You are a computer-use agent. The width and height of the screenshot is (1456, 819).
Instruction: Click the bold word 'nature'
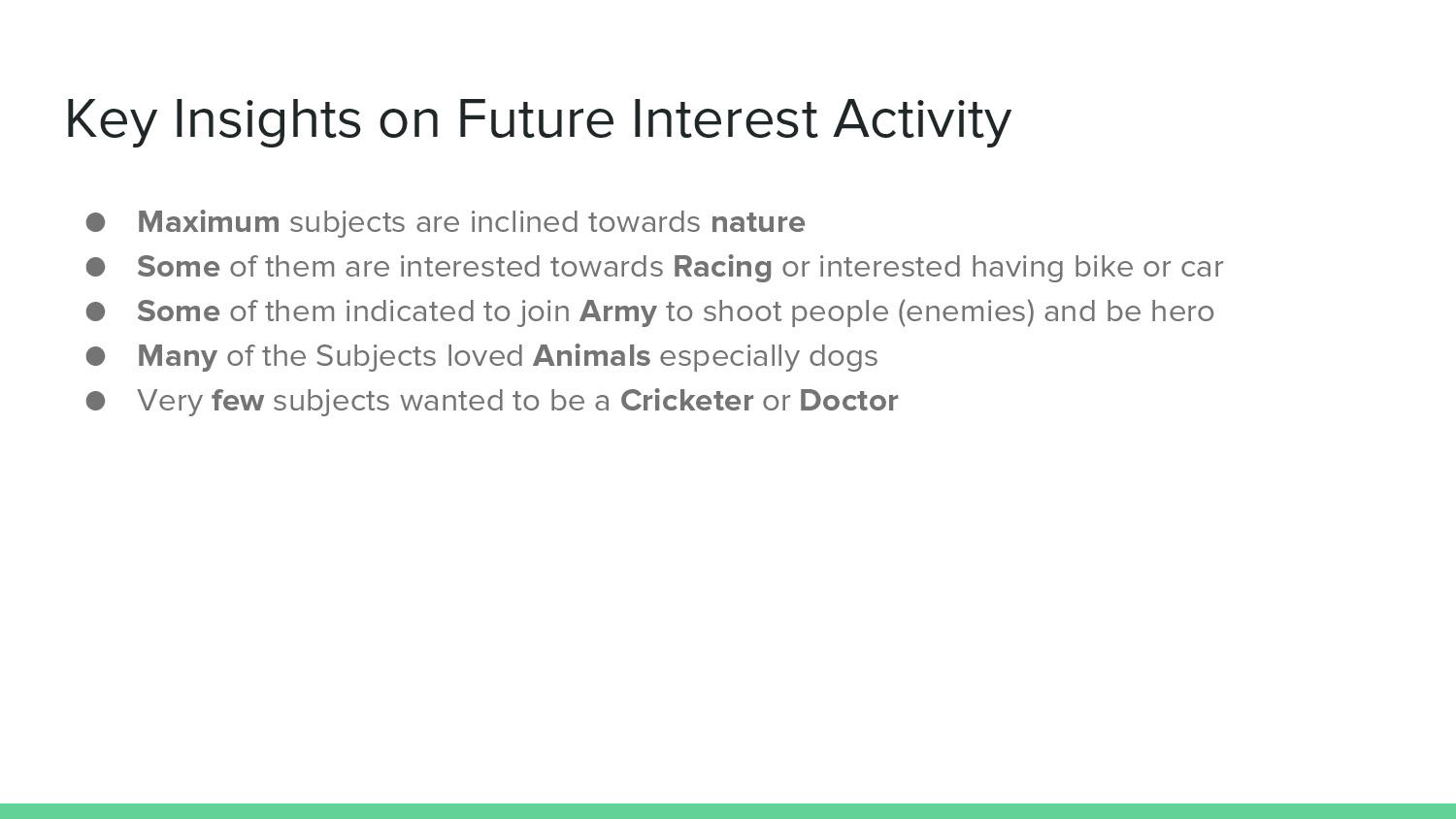(758, 223)
